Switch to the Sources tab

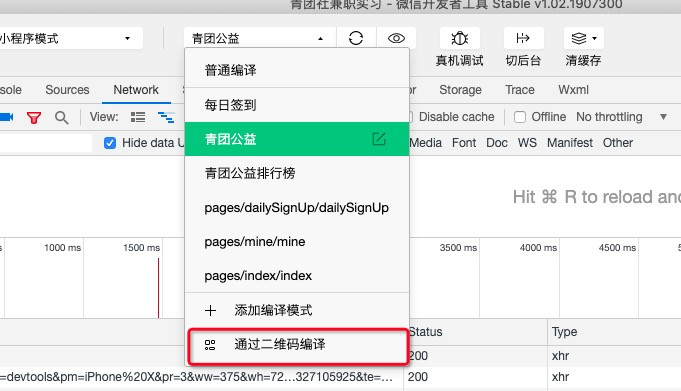pyautogui.click(x=67, y=90)
